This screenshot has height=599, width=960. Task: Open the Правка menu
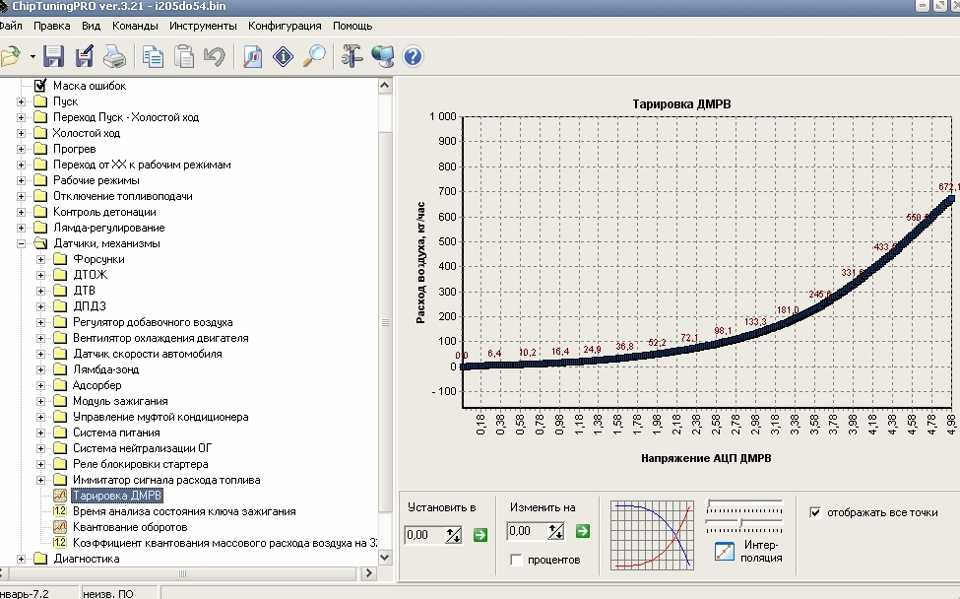coord(51,26)
